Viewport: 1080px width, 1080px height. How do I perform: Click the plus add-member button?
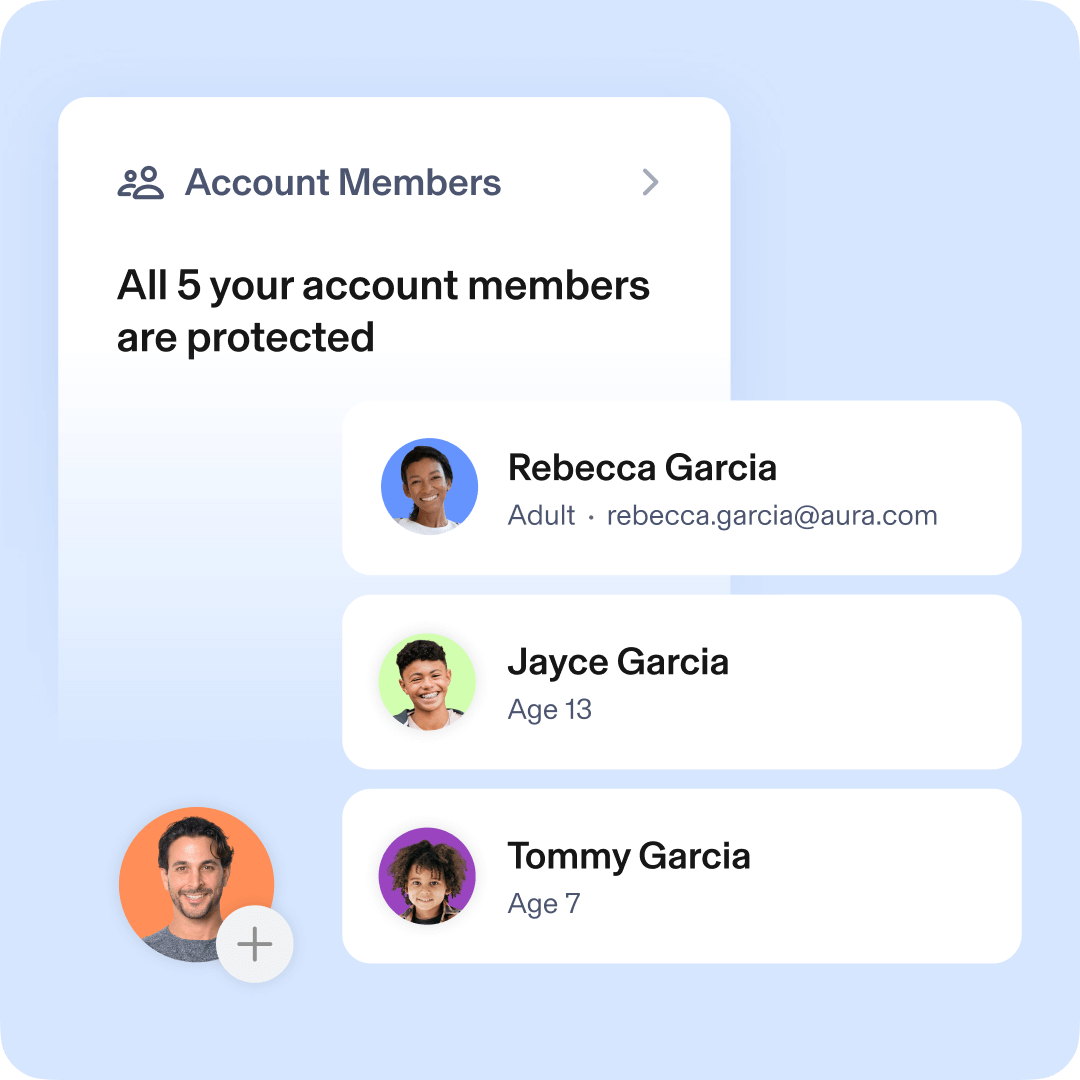coord(255,944)
